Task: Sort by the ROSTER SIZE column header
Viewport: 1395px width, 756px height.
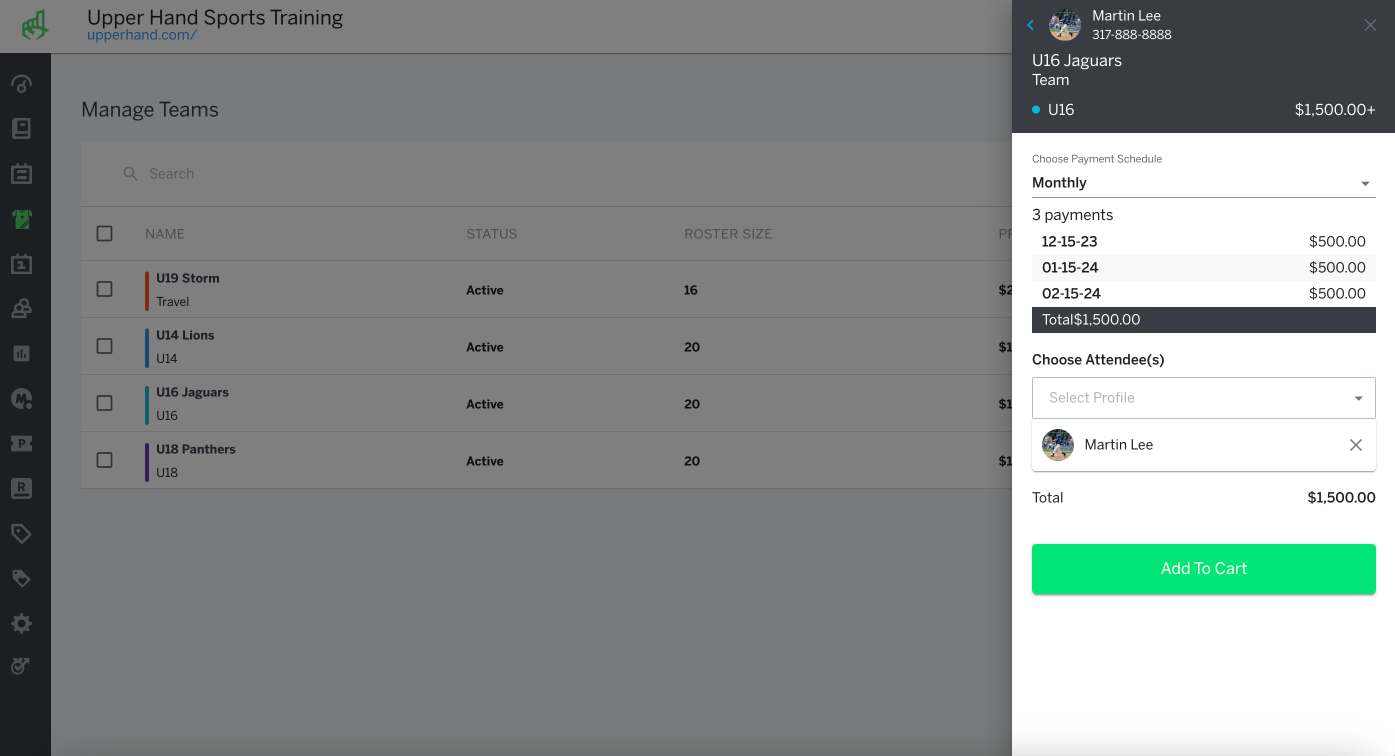Action: click(728, 234)
